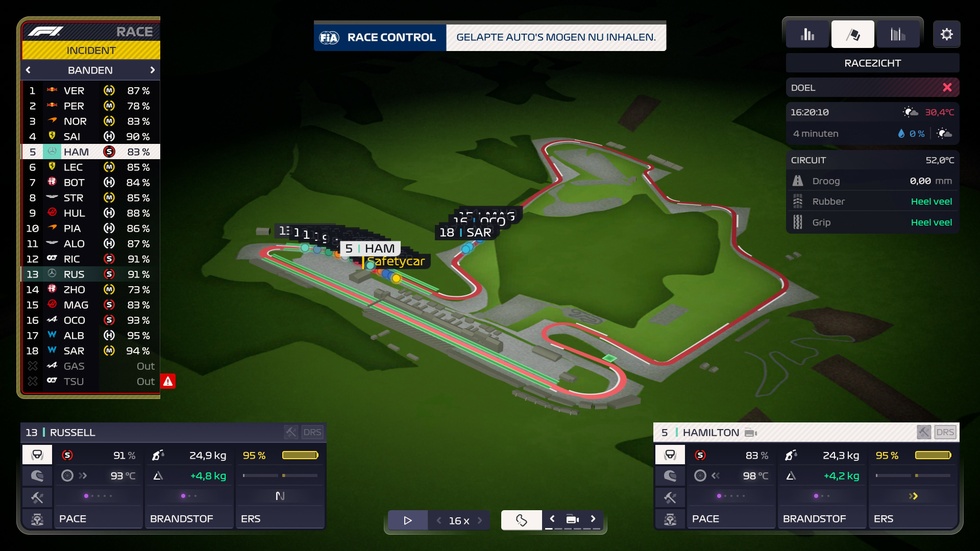Image resolution: width=980 pixels, height=551 pixels.
Task: Click Hamilton's ERS deploy arrows indicator
Action: coord(913,496)
